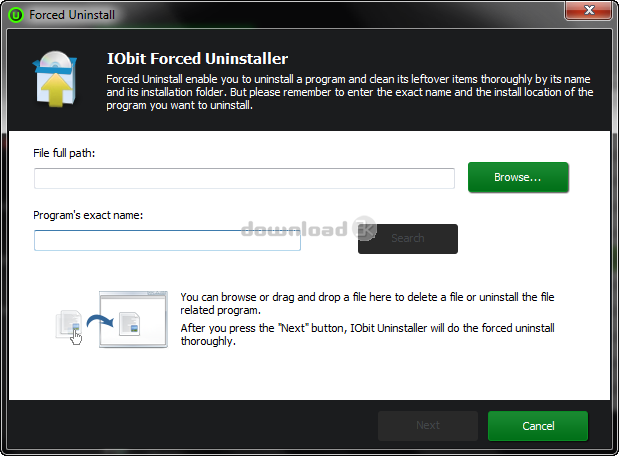This screenshot has width=619, height=456.
Task: Click the 'After you press the Next button' text
Action: click(367, 334)
